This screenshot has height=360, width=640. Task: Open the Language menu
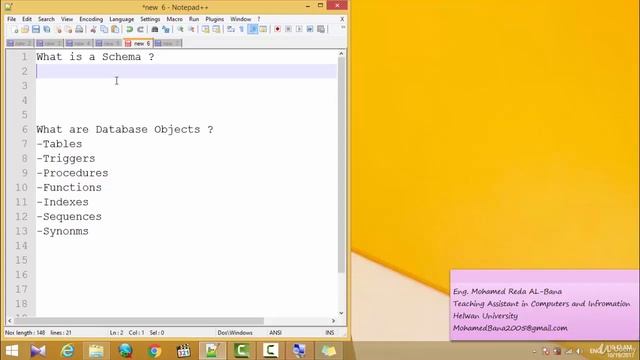pyautogui.click(x=122, y=19)
